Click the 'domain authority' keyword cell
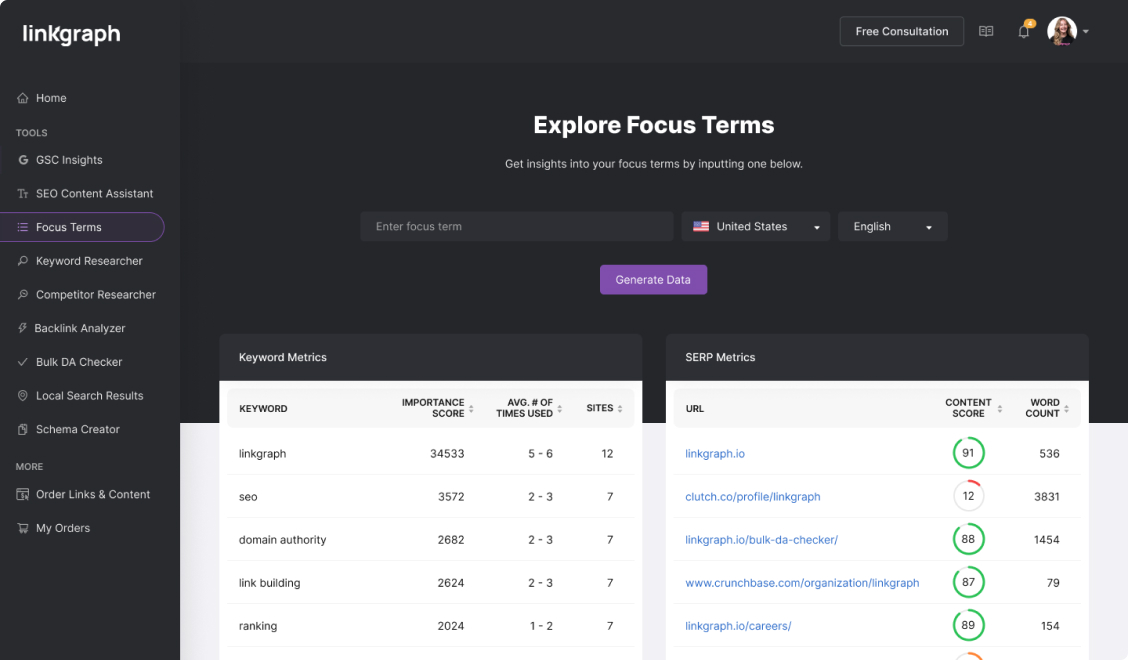Screen dimensions: 1128x660 pos(282,540)
